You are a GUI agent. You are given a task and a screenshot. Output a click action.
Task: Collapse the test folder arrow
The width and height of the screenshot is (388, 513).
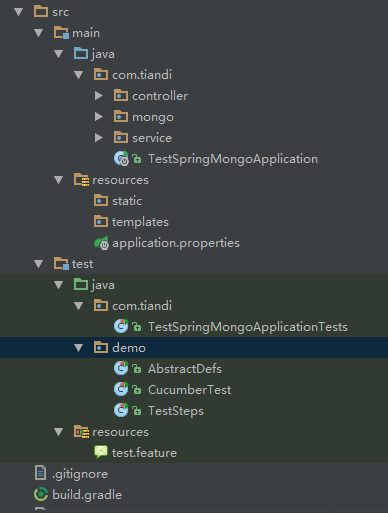[39, 264]
